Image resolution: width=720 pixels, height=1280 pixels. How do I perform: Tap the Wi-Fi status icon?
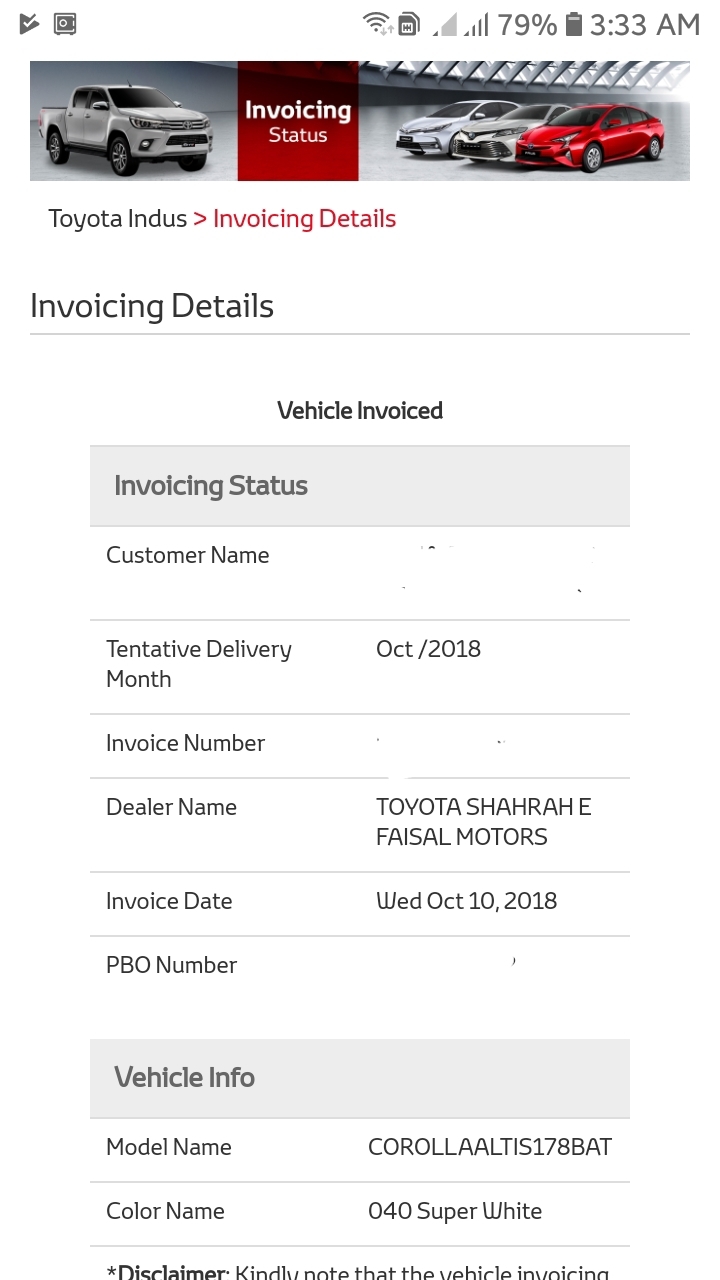[377, 24]
